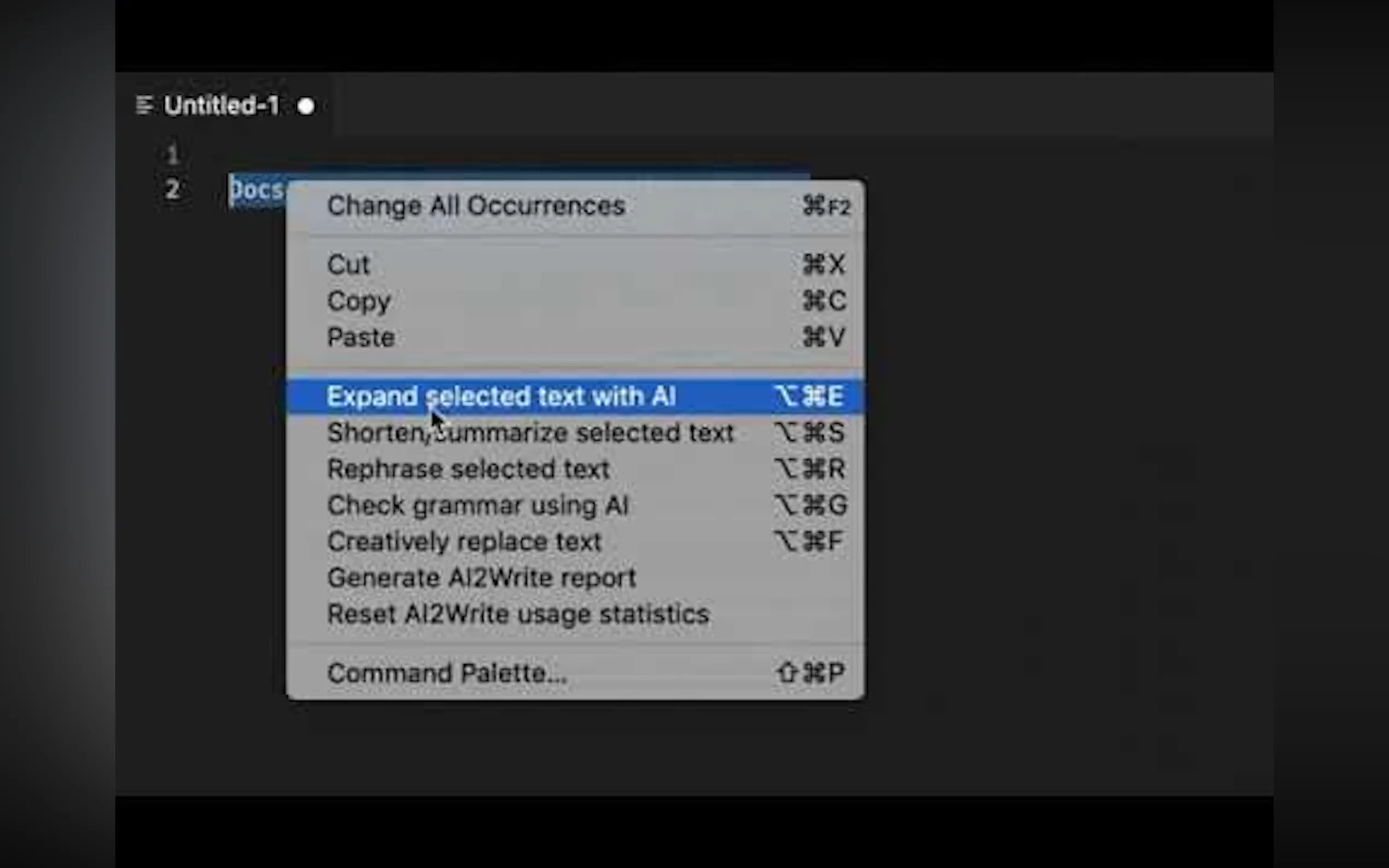Choose Copy from the context menu
The width and height of the screenshot is (1389, 868).
[x=359, y=301]
